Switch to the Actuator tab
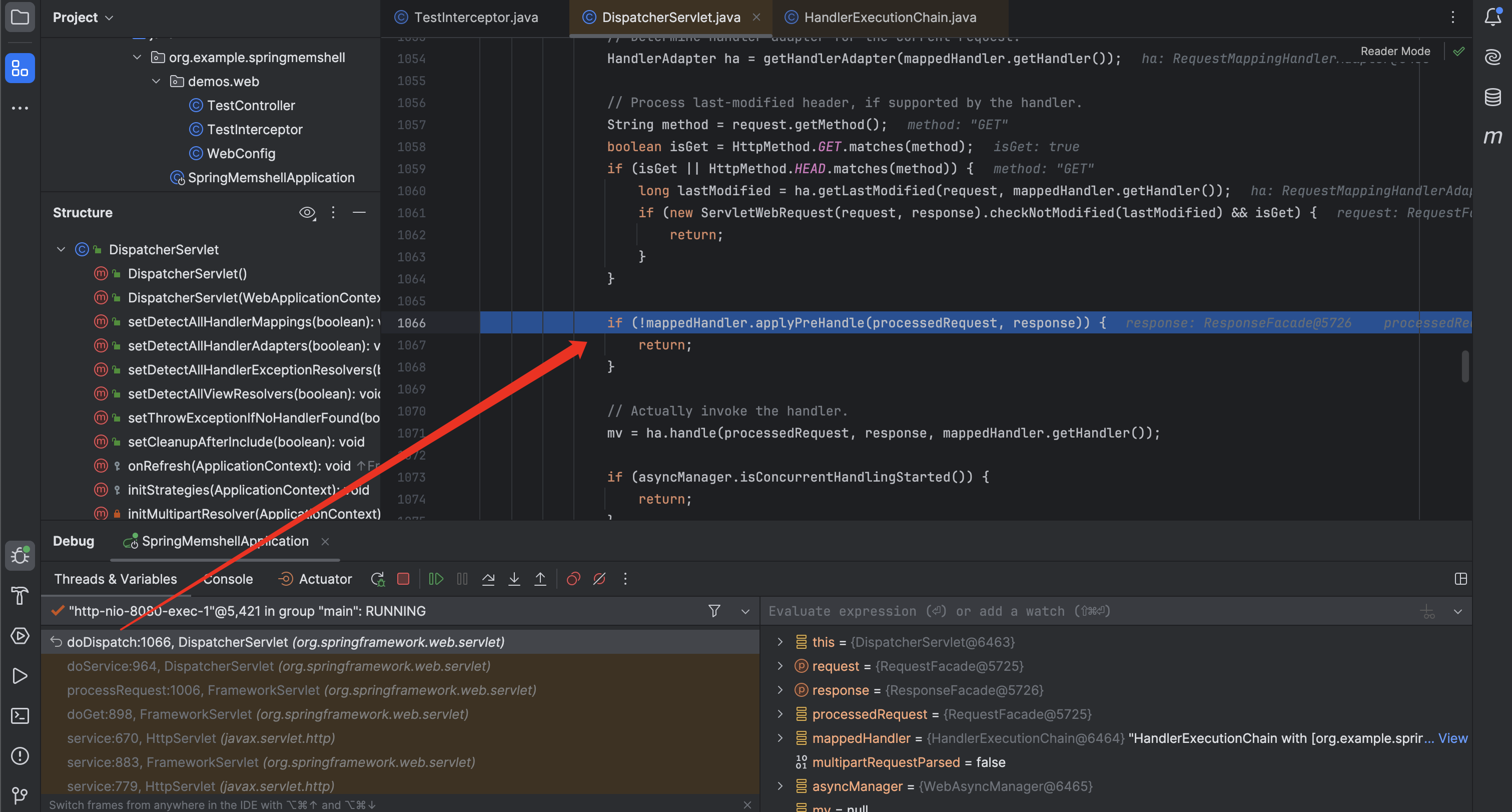The width and height of the screenshot is (1512, 812). (x=315, y=579)
